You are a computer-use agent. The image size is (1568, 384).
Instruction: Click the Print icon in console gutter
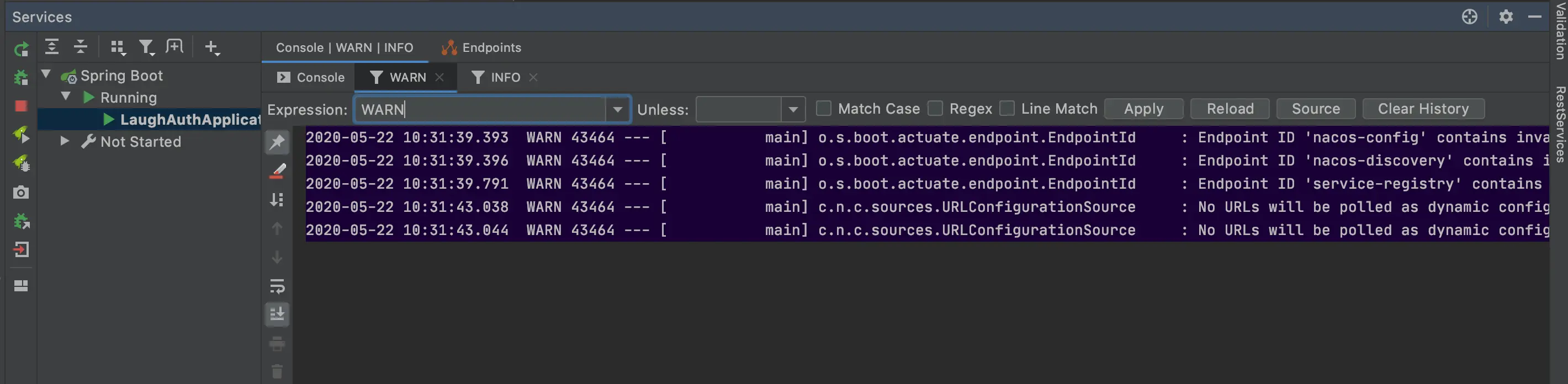(x=277, y=343)
